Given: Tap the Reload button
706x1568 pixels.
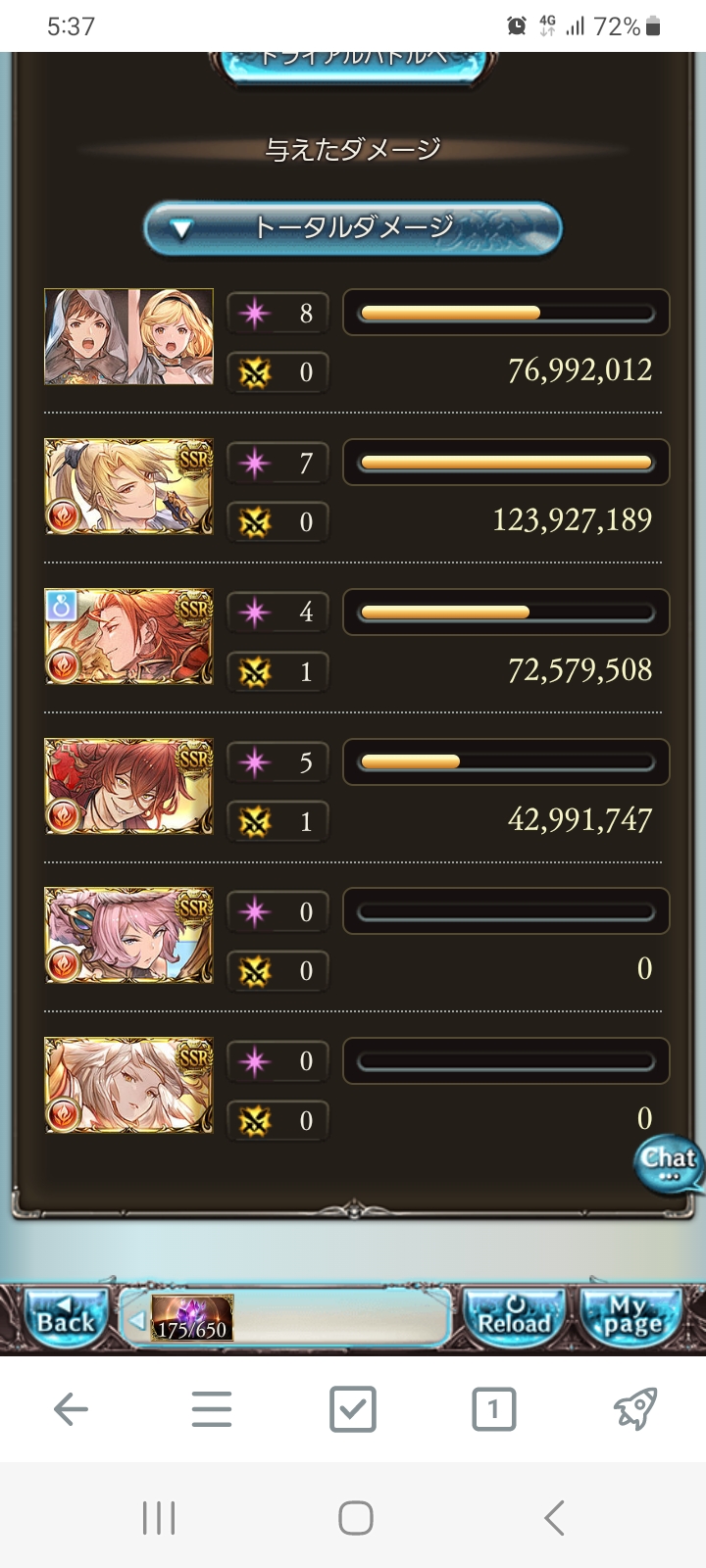Looking at the screenshot, I should 515,1318.
